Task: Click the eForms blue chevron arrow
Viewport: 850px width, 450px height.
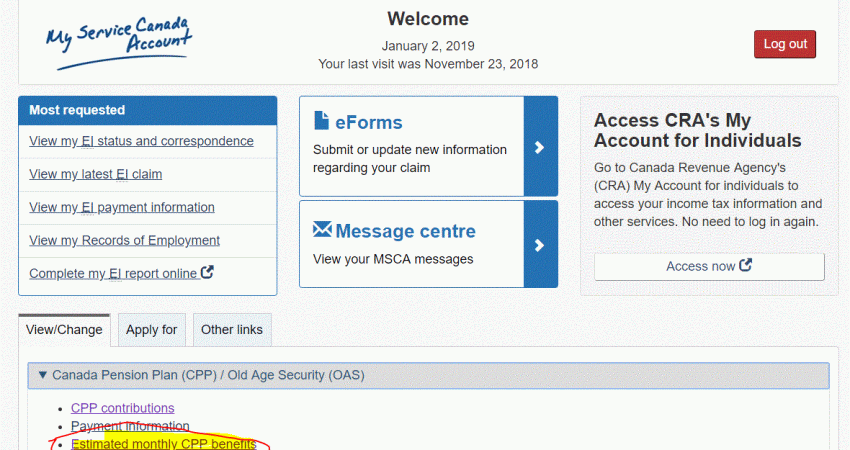Action: point(540,147)
